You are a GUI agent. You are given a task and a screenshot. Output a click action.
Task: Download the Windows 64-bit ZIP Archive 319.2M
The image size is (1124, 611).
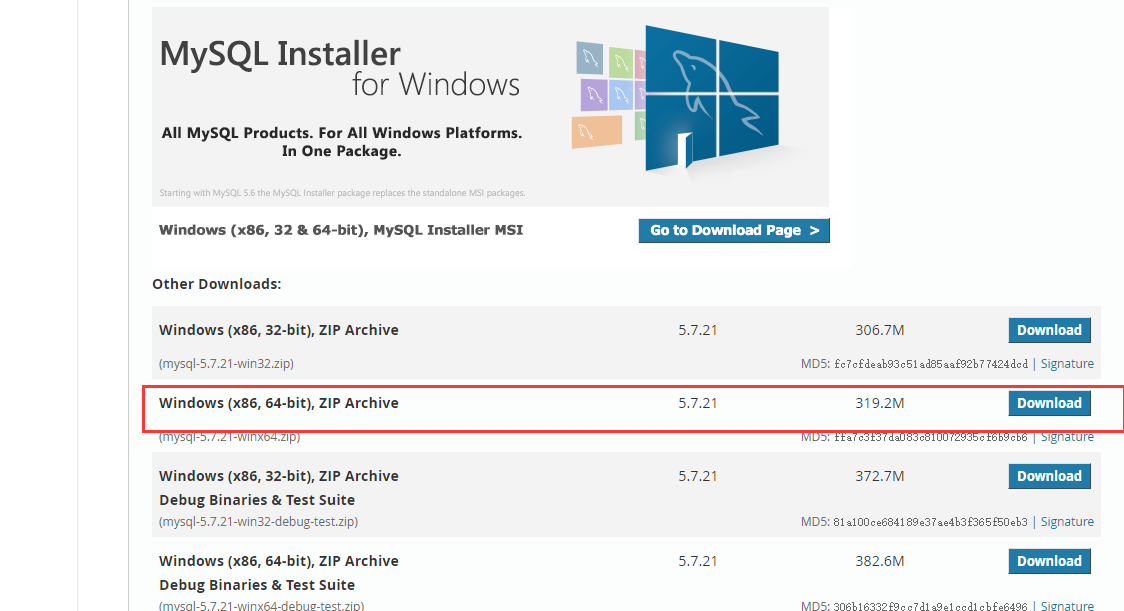pyautogui.click(x=1049, y=403)
